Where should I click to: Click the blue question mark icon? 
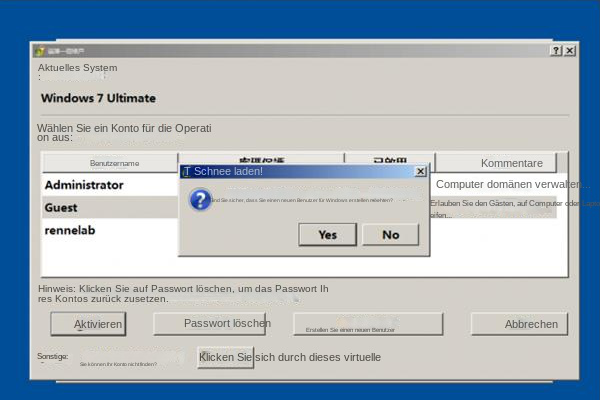(200, 200)
